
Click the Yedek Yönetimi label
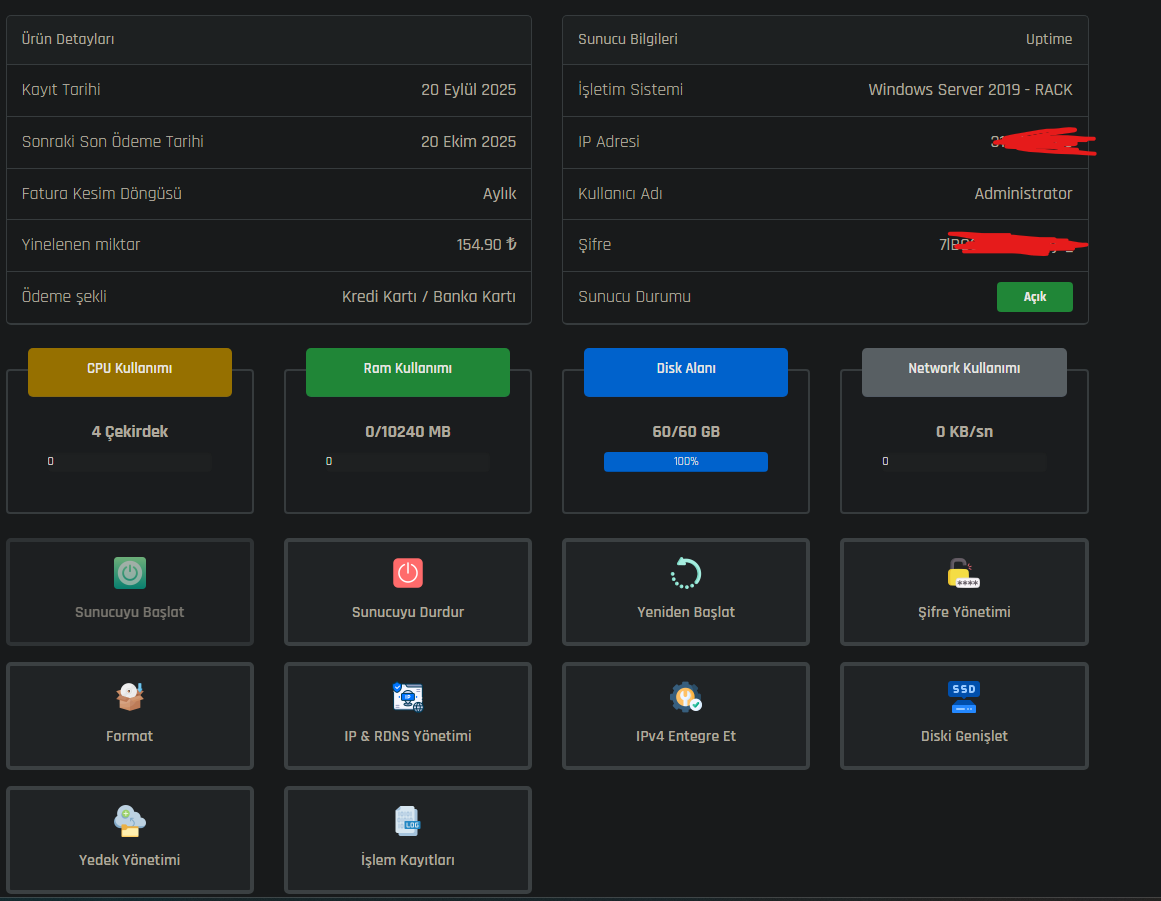click(x=130, y=860)
